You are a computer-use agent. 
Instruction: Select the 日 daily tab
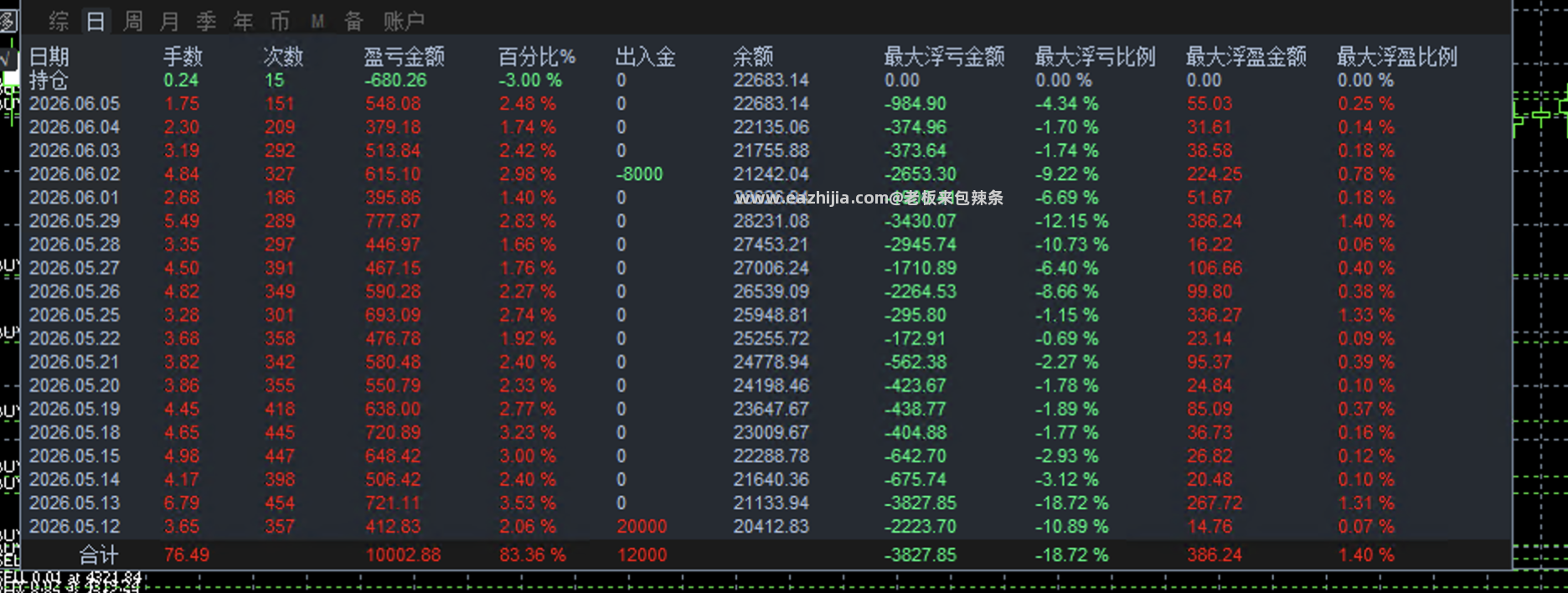[95, 21]
